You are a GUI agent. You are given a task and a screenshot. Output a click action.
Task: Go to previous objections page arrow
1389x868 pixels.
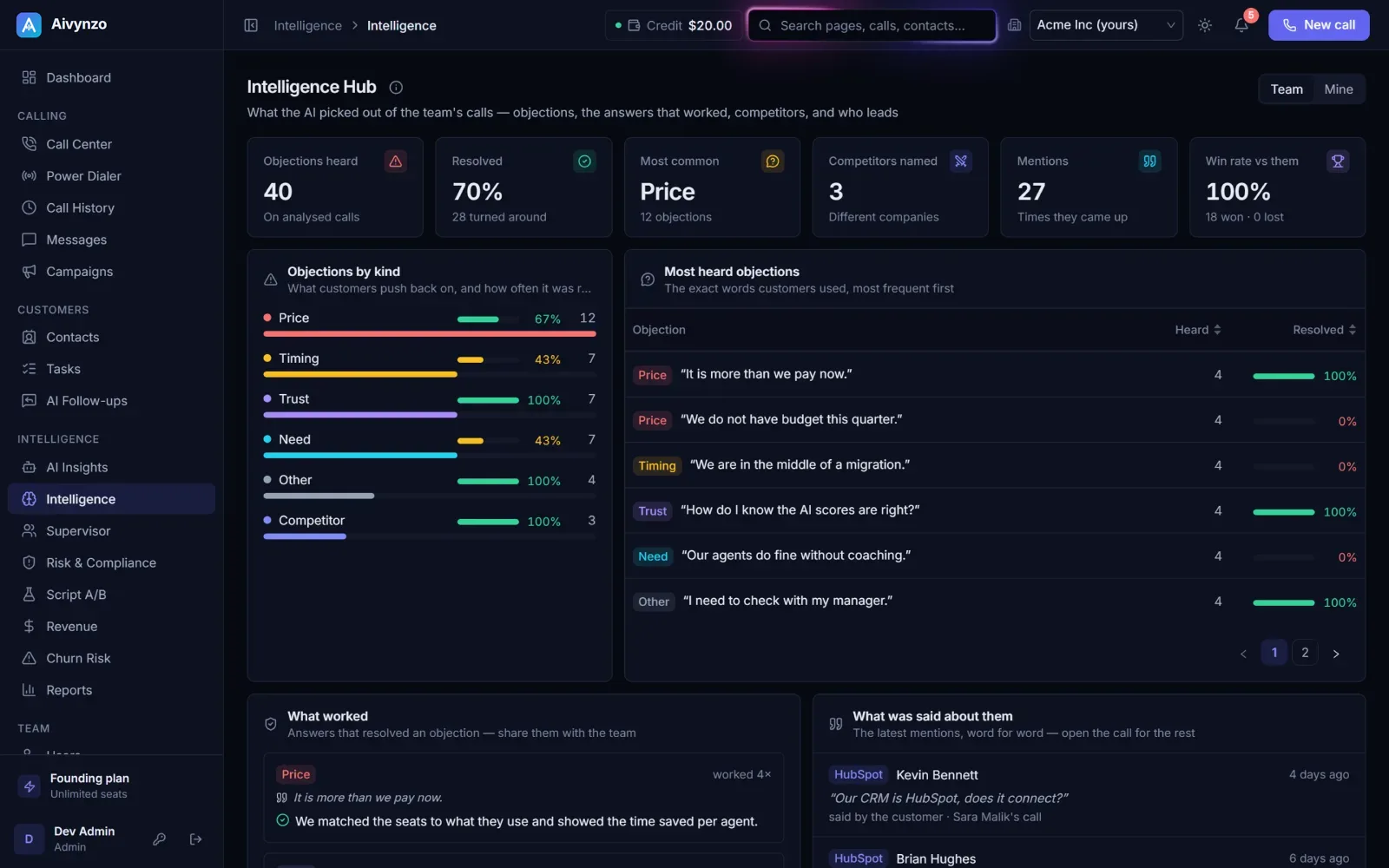coord(1243,654)
